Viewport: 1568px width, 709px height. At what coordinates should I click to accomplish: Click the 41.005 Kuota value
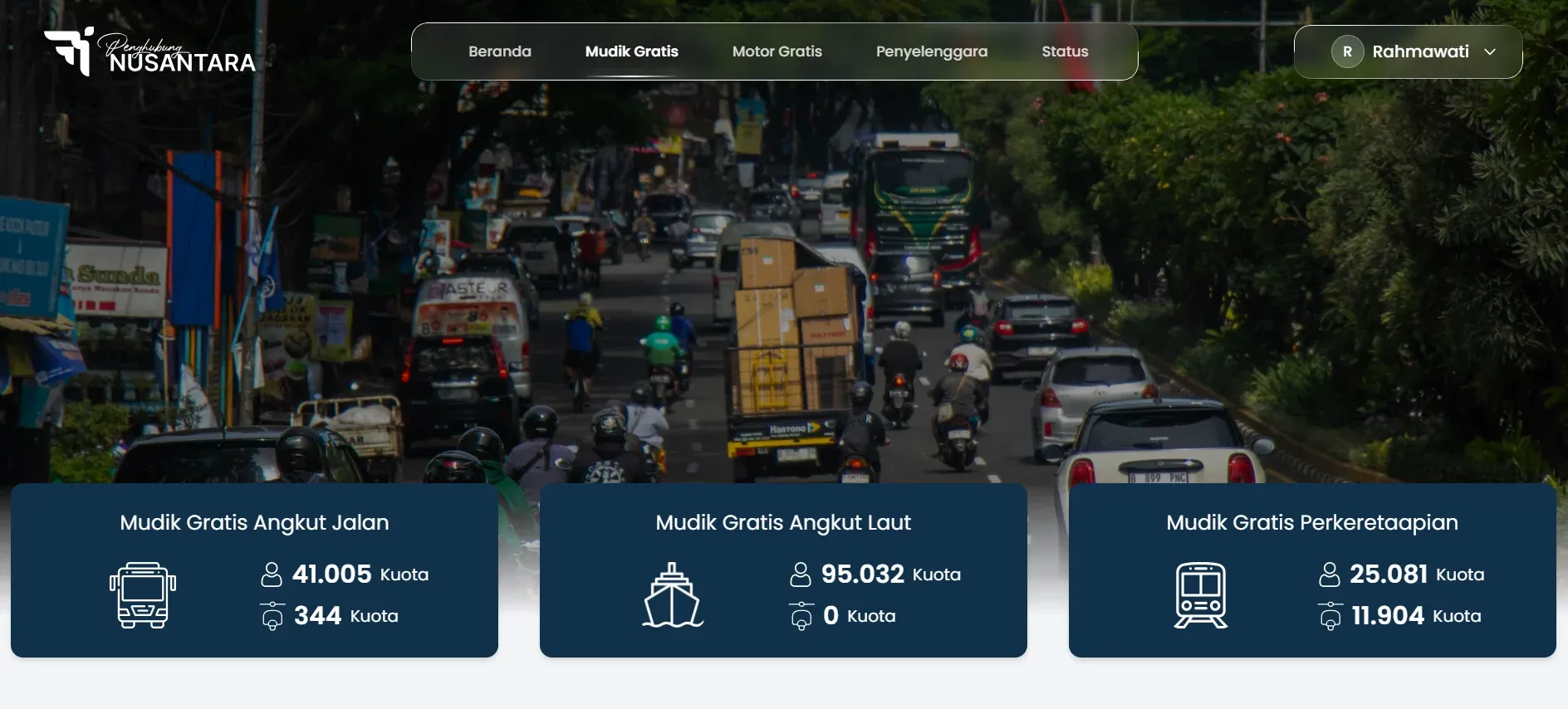[x=360, y=575]
